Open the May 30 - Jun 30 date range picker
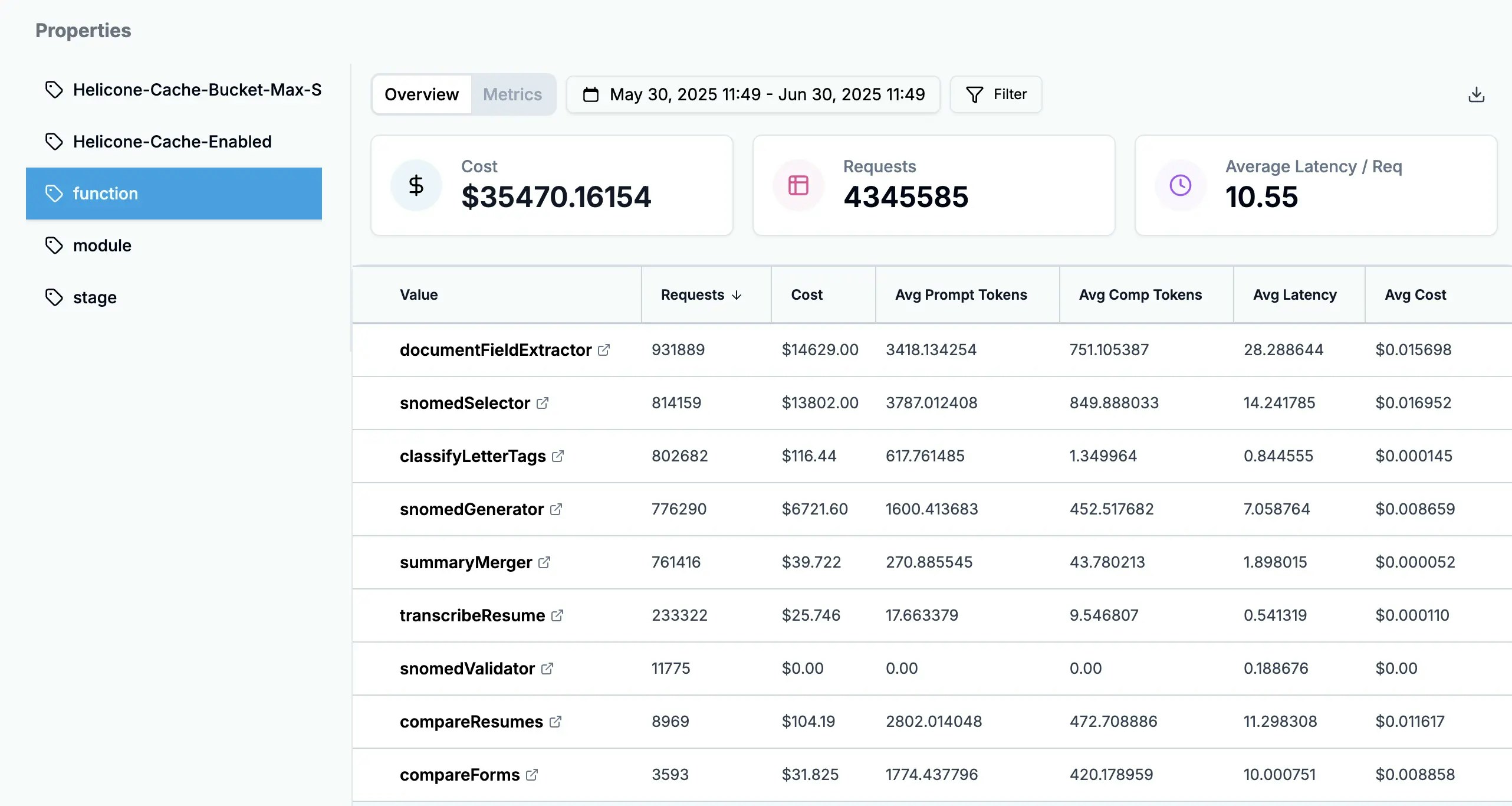 [753, 94]
